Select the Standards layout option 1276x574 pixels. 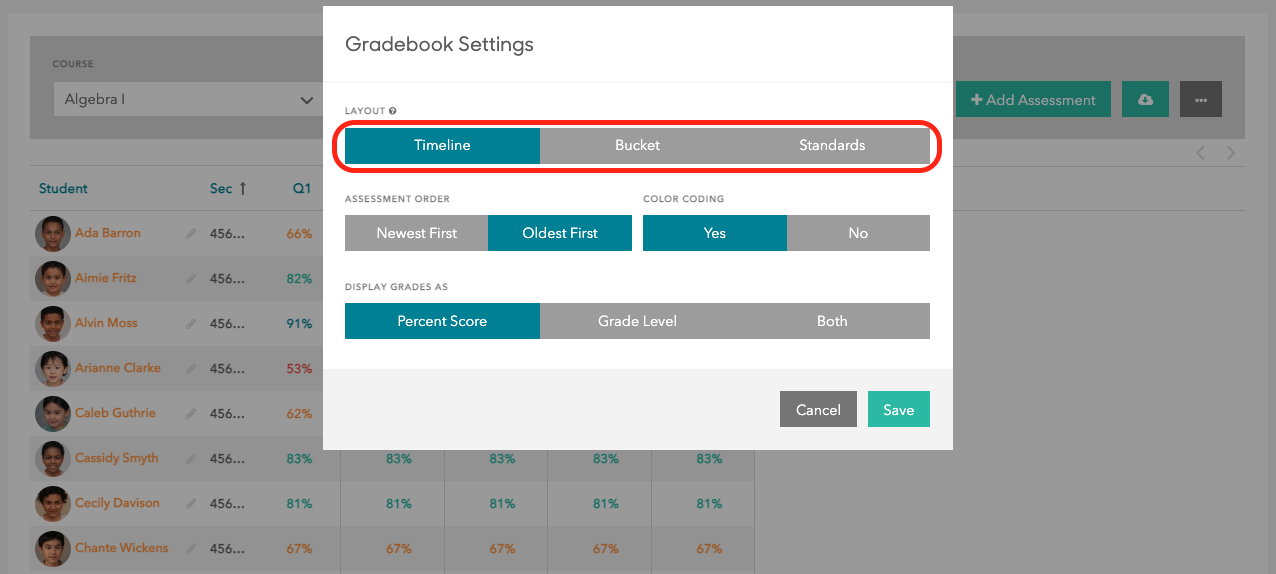832,145
